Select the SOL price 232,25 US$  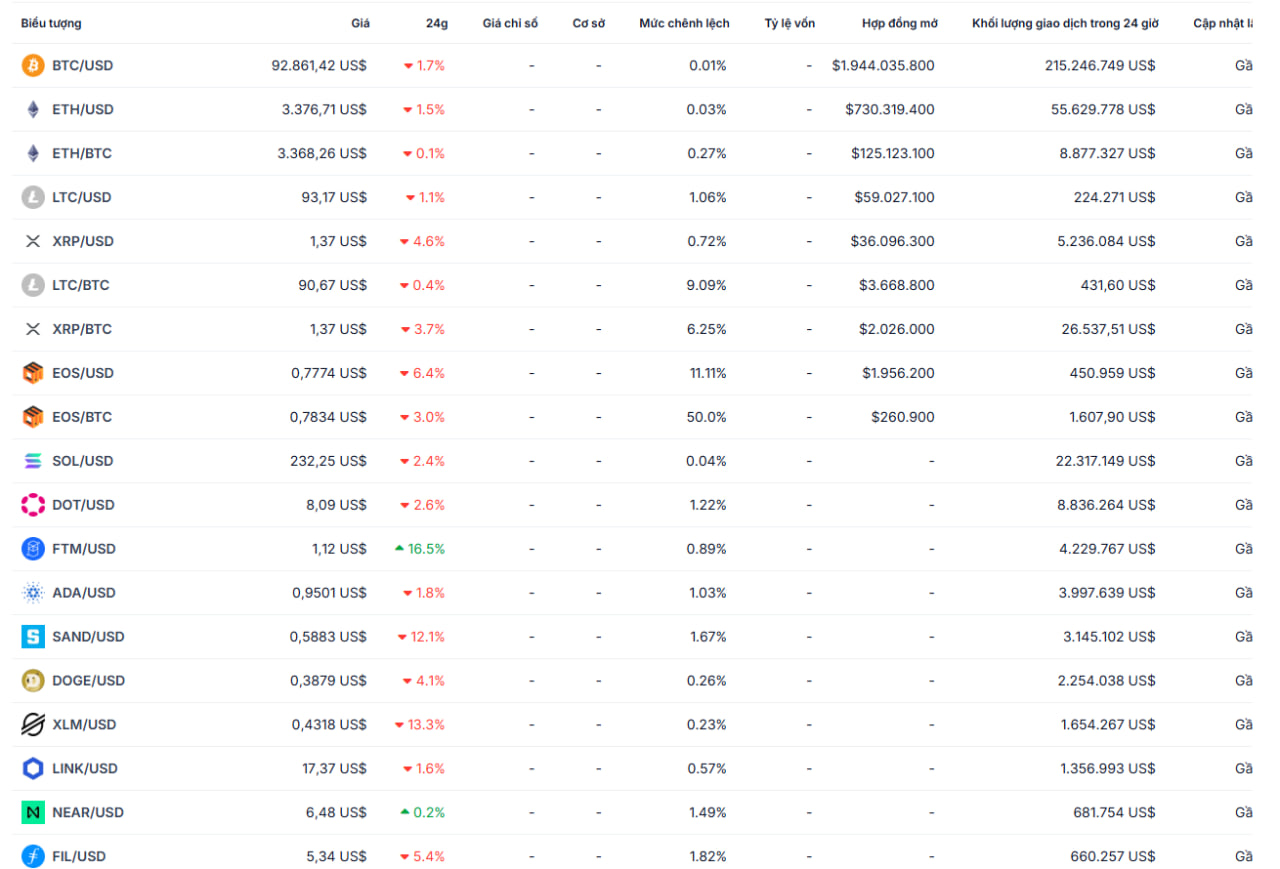[329, 461]
